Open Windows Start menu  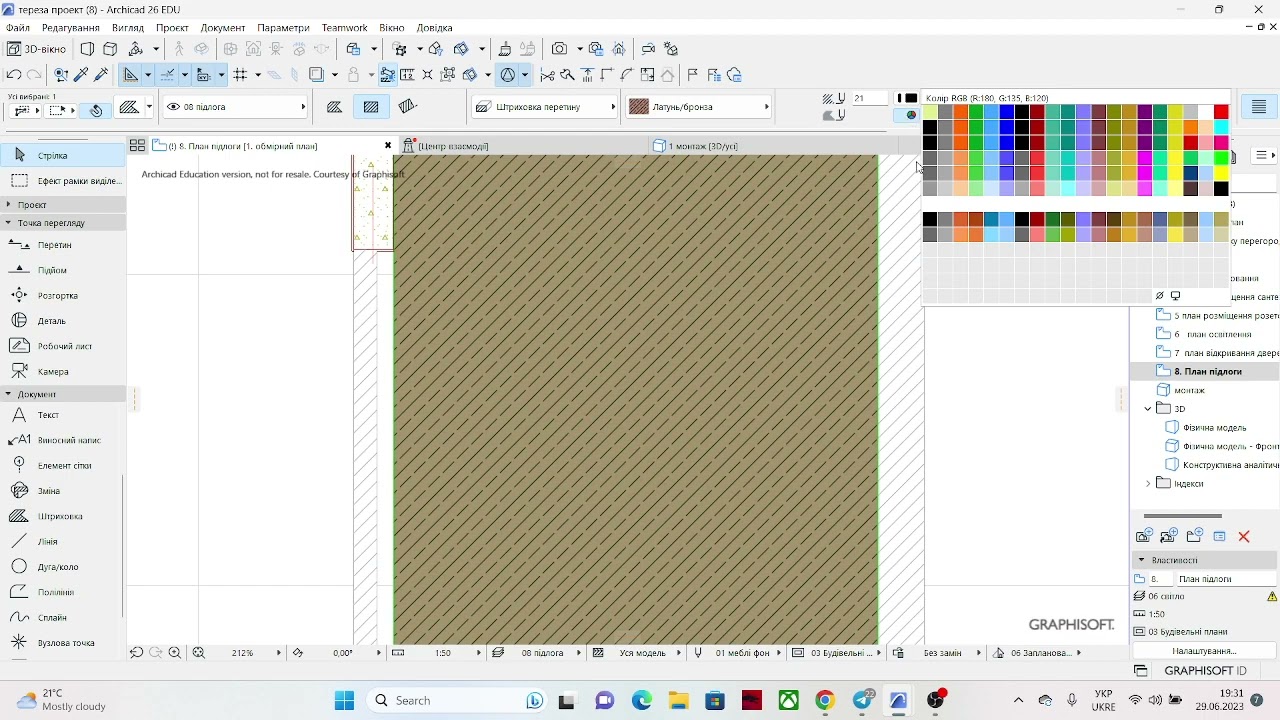coord(345,701)
